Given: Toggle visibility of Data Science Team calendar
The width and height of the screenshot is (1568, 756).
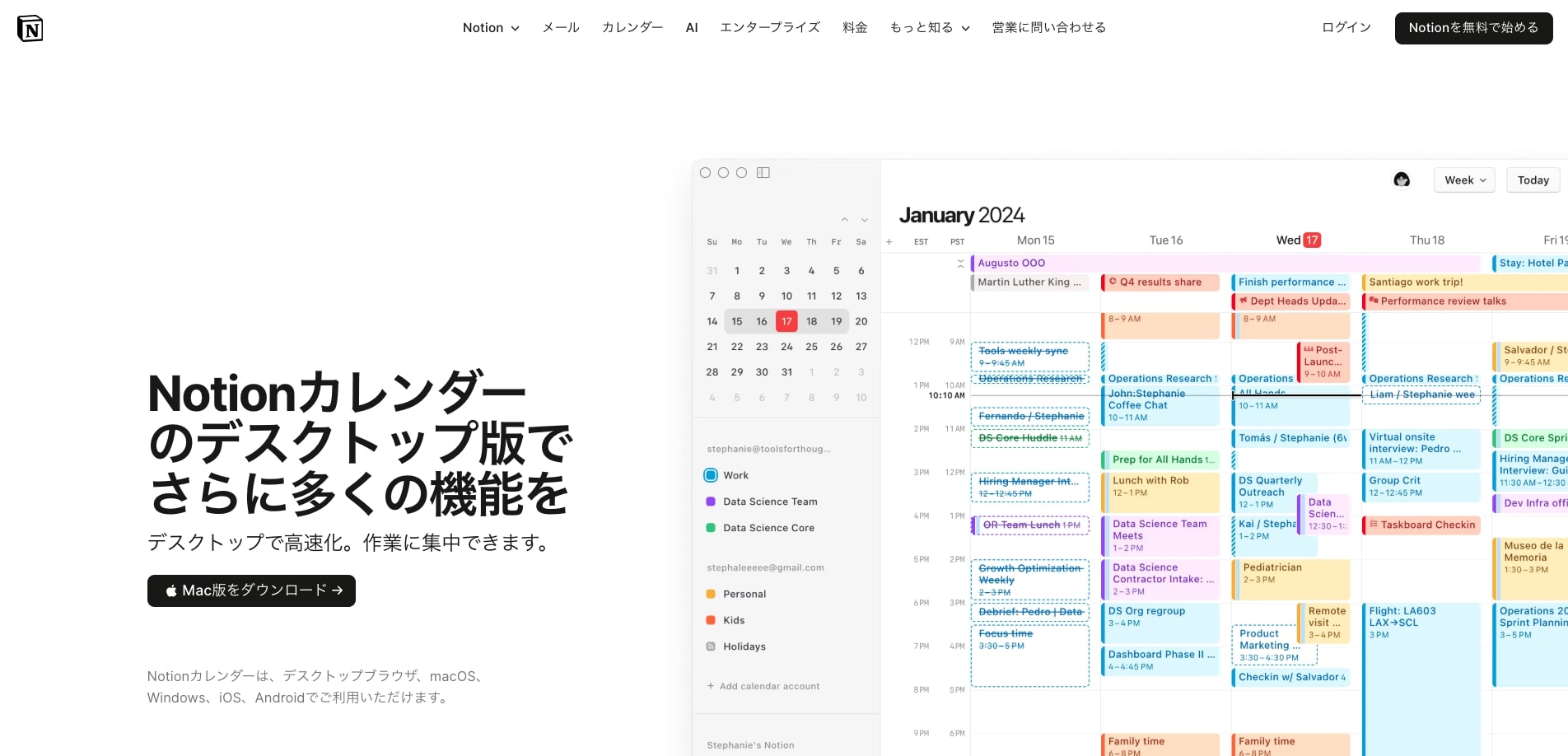Looking at the screenshot, I should [x=710, y=501].
